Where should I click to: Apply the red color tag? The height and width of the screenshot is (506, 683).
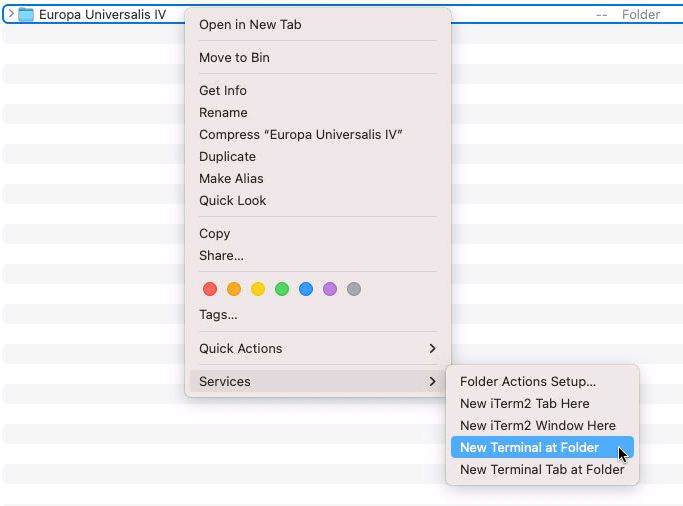coord(210,289)
